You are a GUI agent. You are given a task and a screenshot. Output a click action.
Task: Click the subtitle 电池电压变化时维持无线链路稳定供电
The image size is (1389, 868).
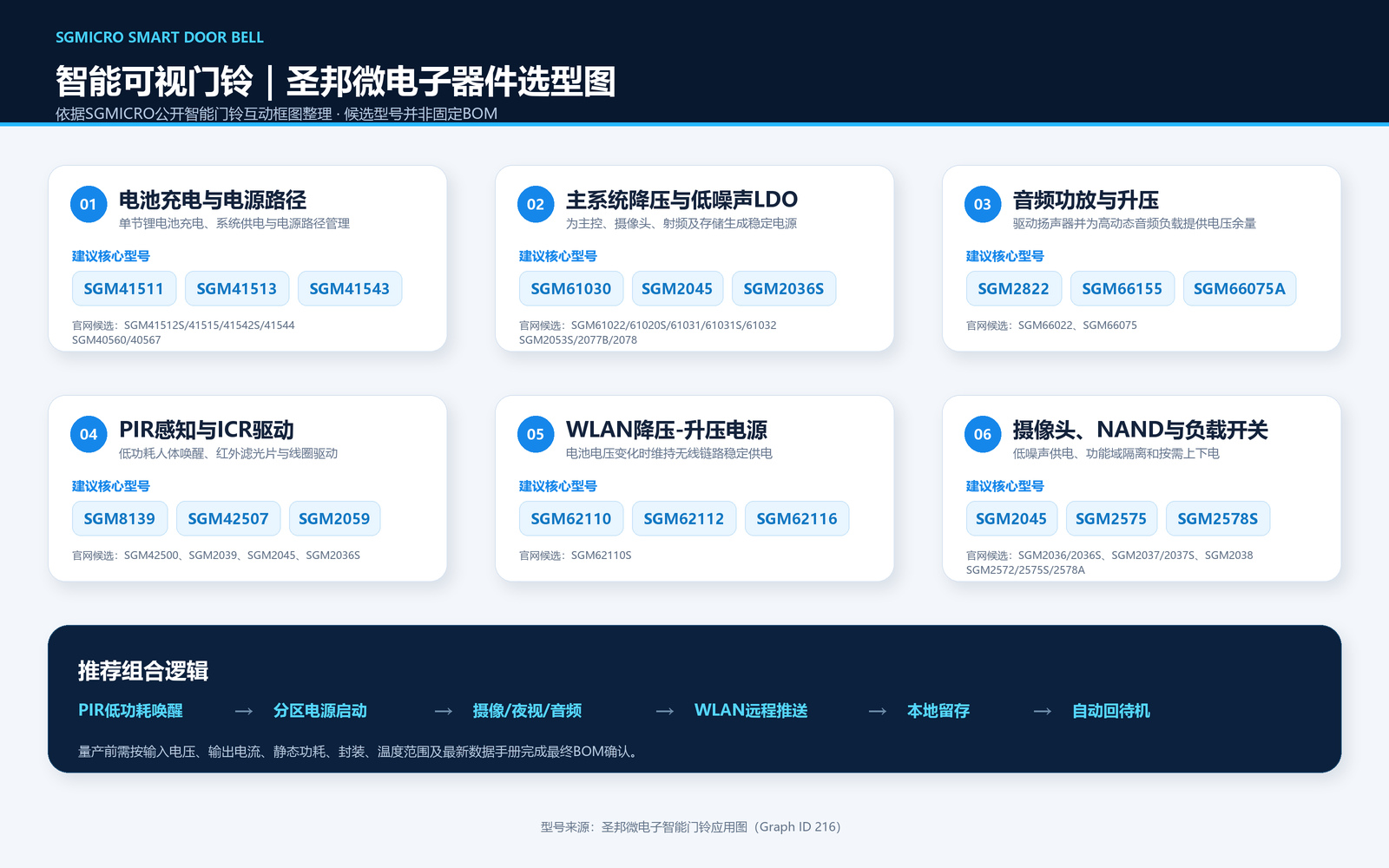669,454
